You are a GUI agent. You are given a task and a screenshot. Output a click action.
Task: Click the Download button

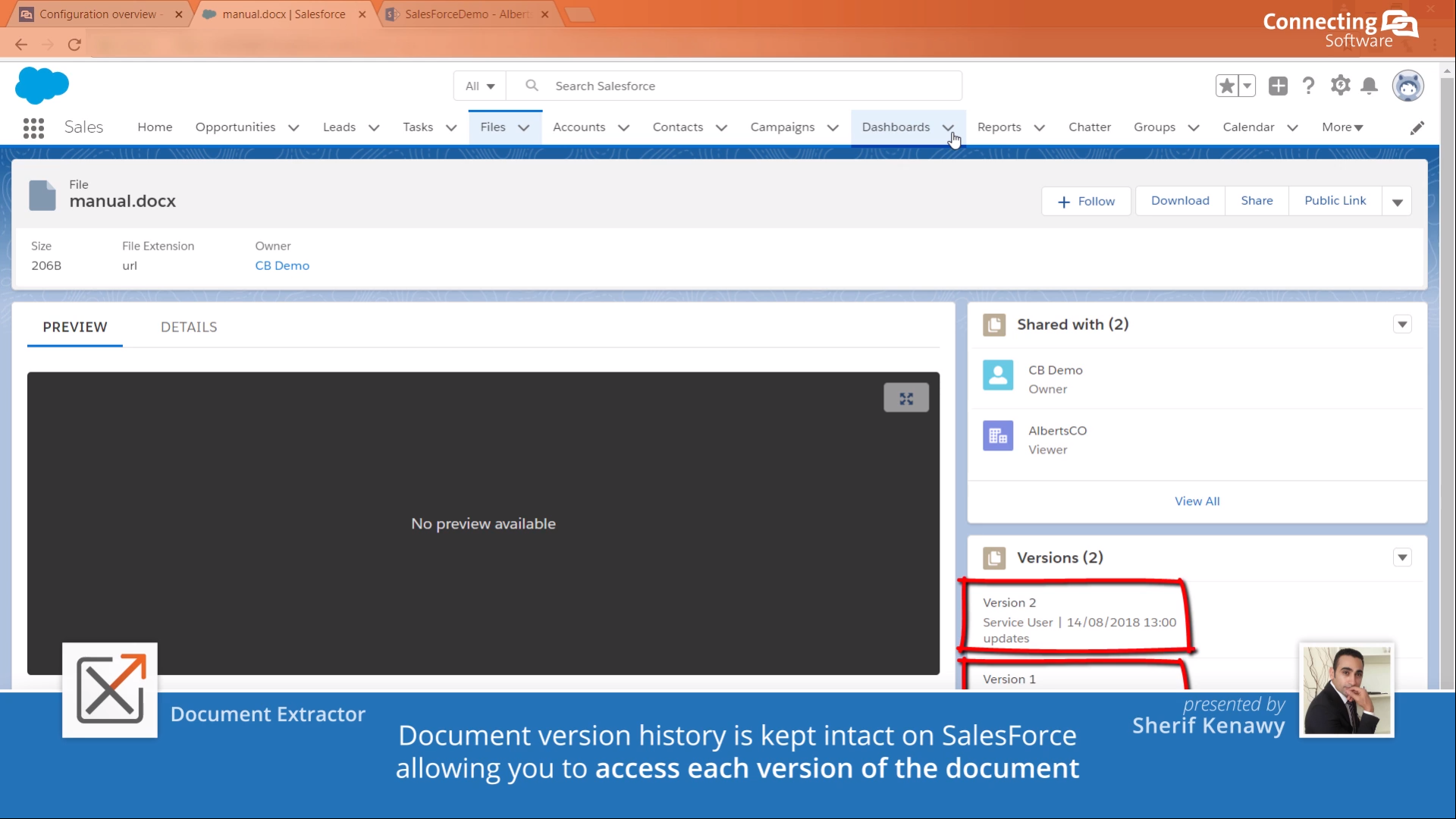pos(1180,200)
